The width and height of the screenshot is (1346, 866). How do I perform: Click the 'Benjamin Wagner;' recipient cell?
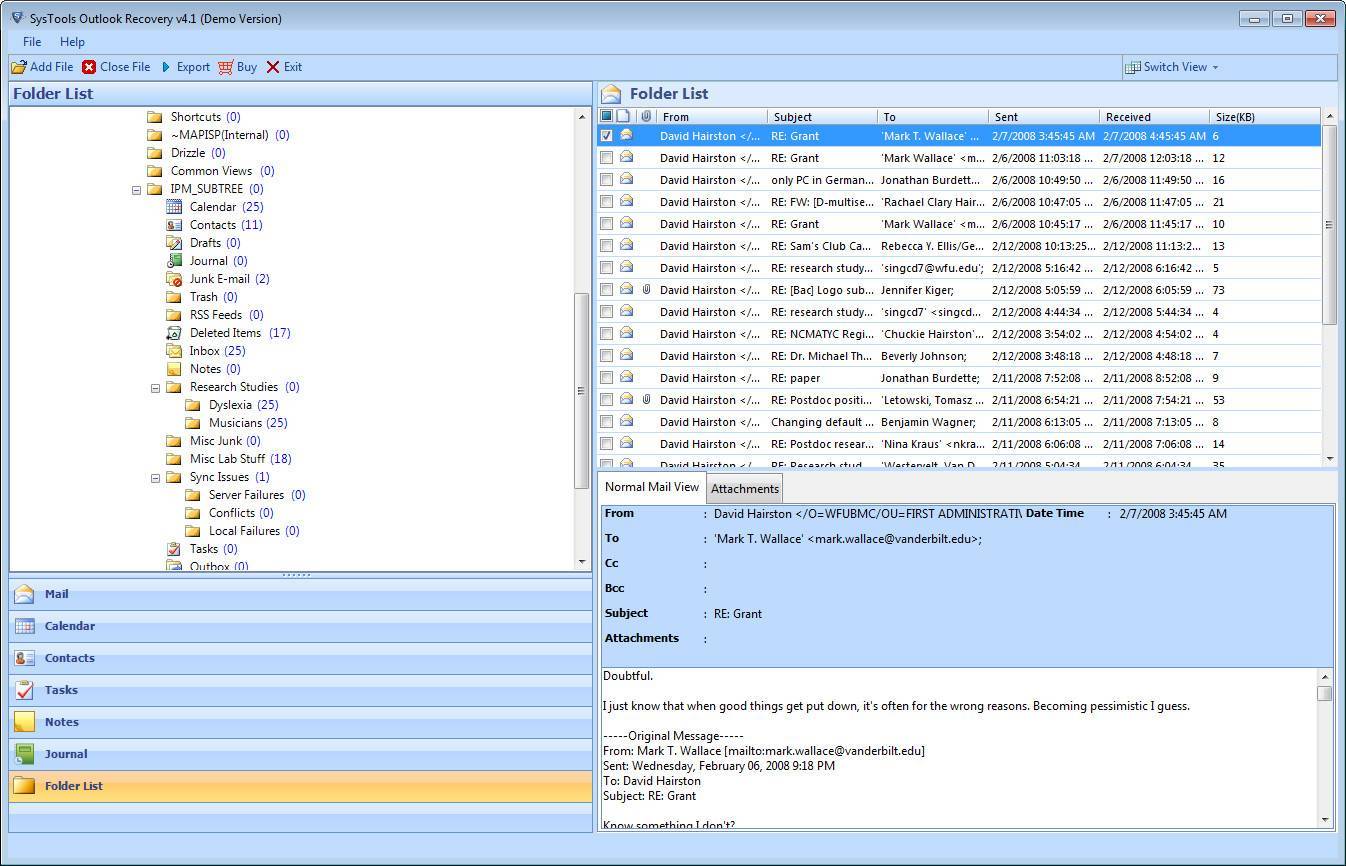click(x=928, y=422)
